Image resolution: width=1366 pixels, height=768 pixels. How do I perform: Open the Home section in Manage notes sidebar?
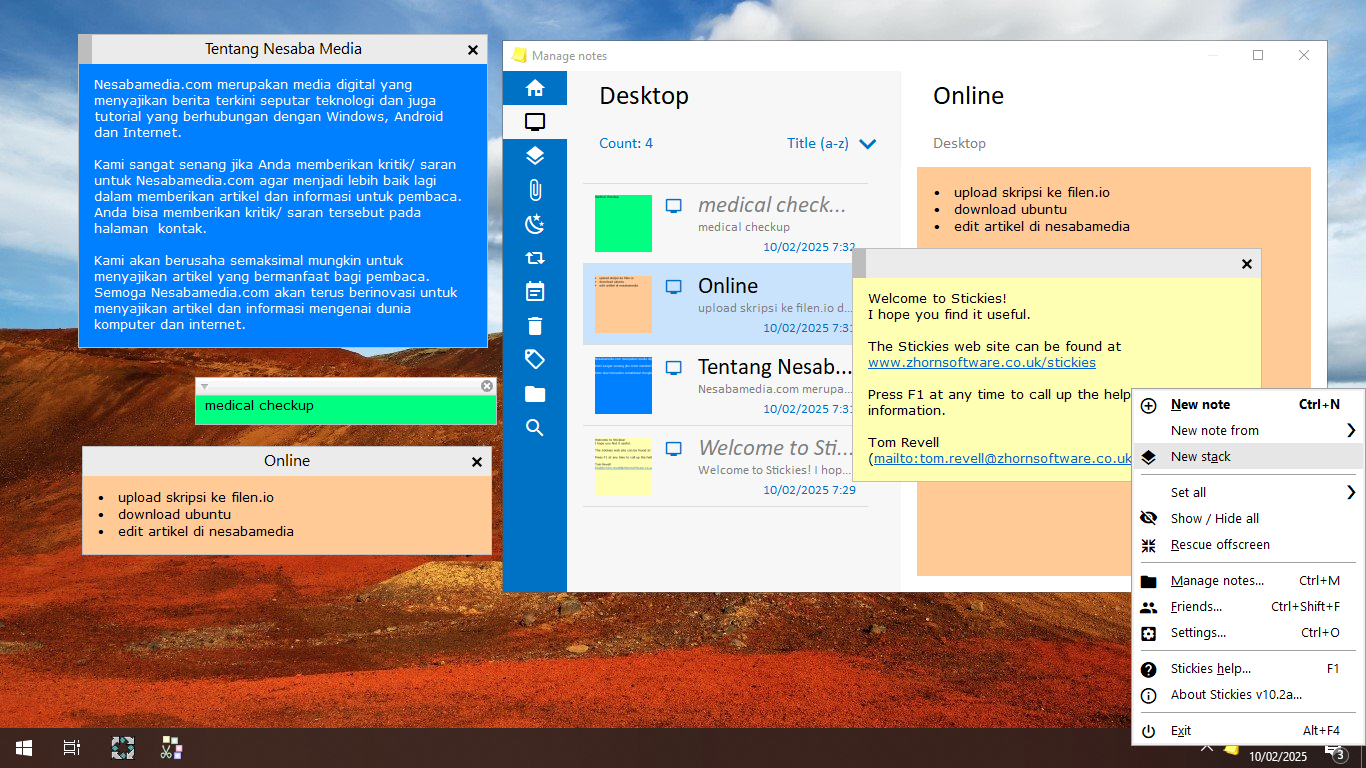click(x=535, y=88)
